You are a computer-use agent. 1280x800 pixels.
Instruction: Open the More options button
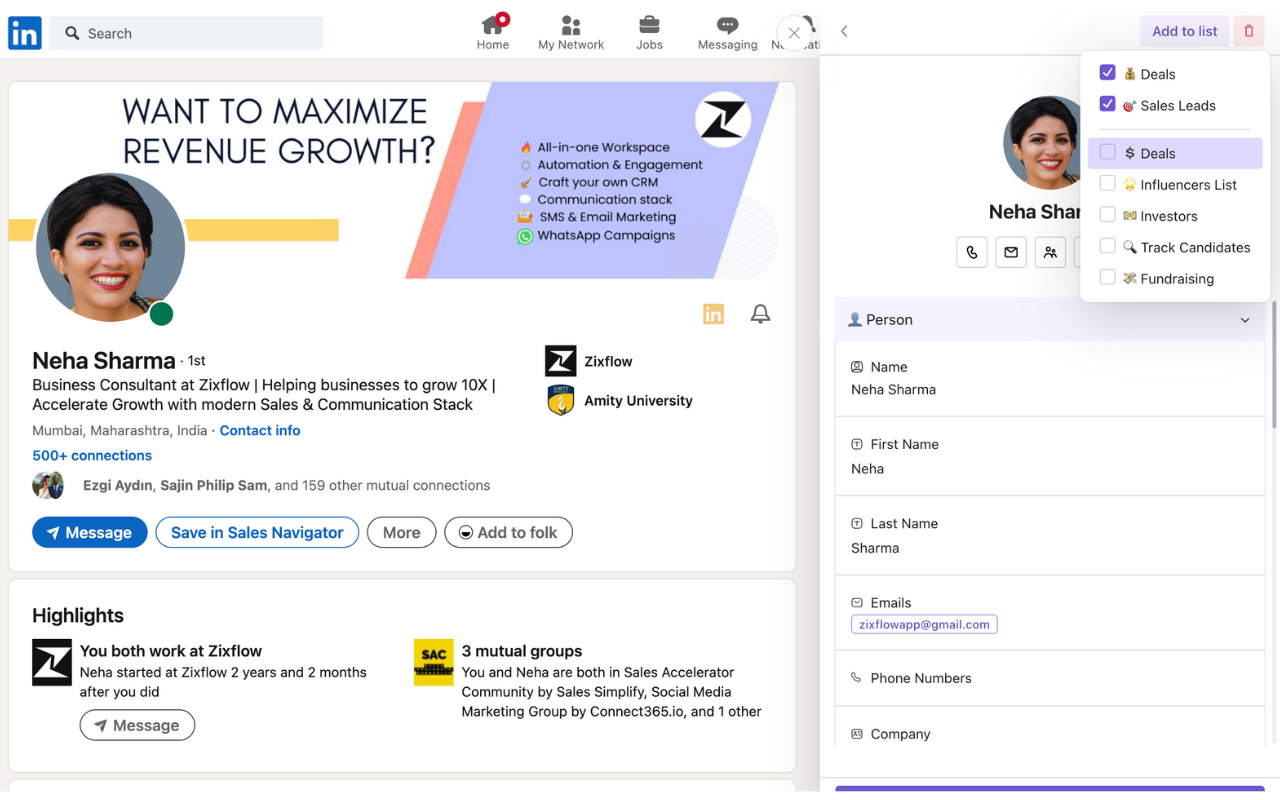click(x=401, y=533)
